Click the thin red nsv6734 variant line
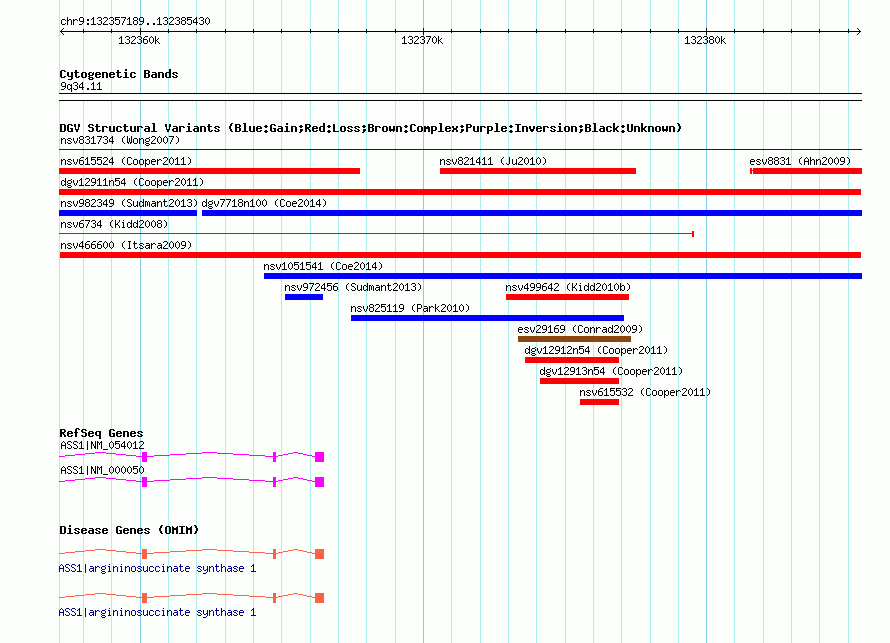The height and width of the screenshot is (643, 890). pos(377,234)
